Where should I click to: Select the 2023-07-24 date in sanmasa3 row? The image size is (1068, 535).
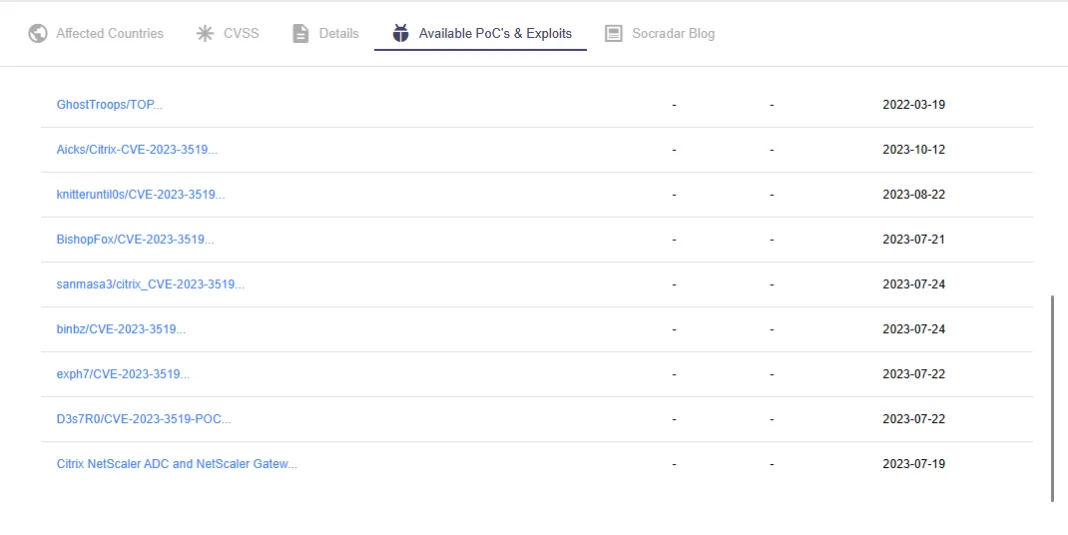[x=913, y=285]
